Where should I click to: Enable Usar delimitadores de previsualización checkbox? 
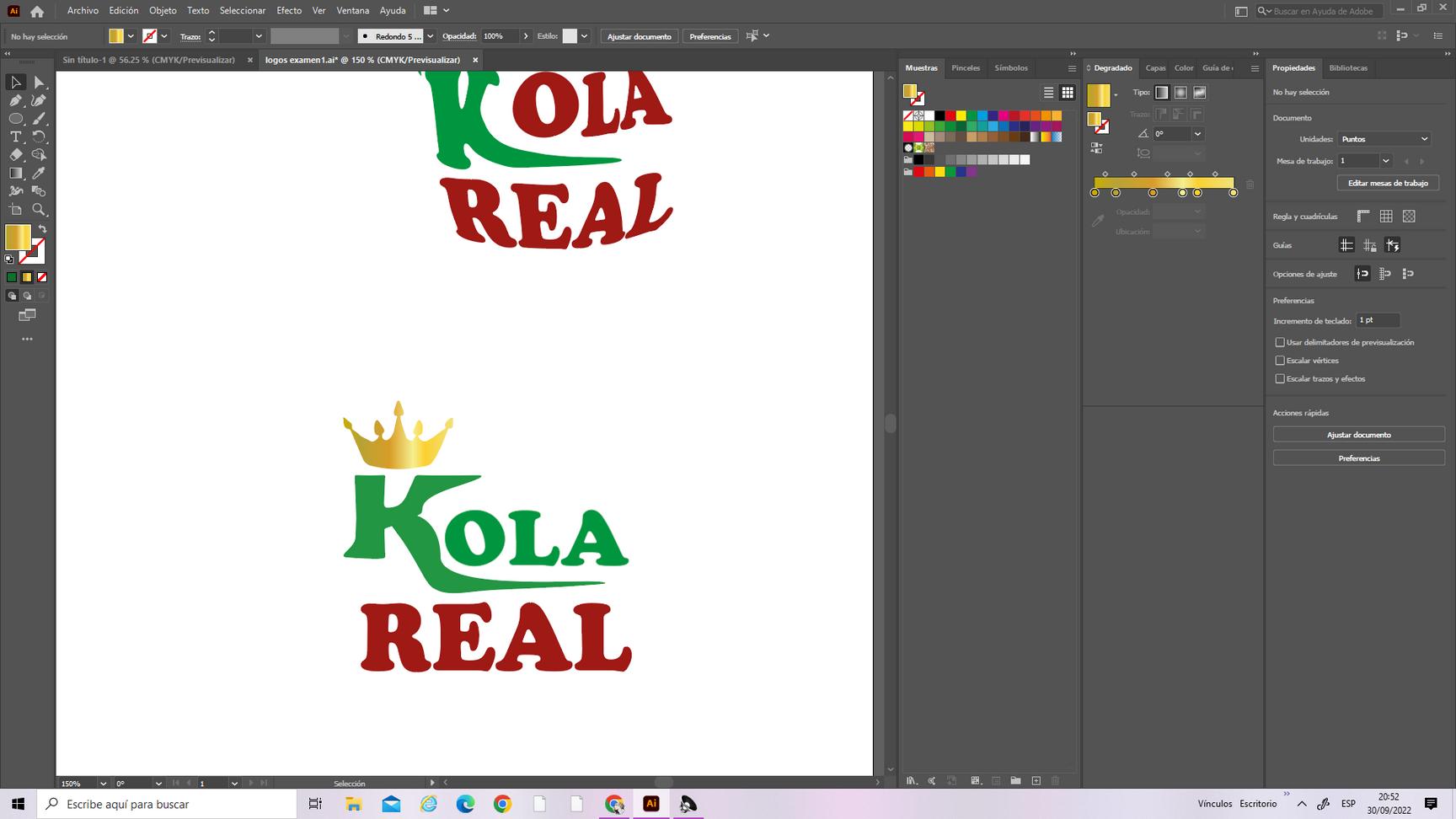1280,342
